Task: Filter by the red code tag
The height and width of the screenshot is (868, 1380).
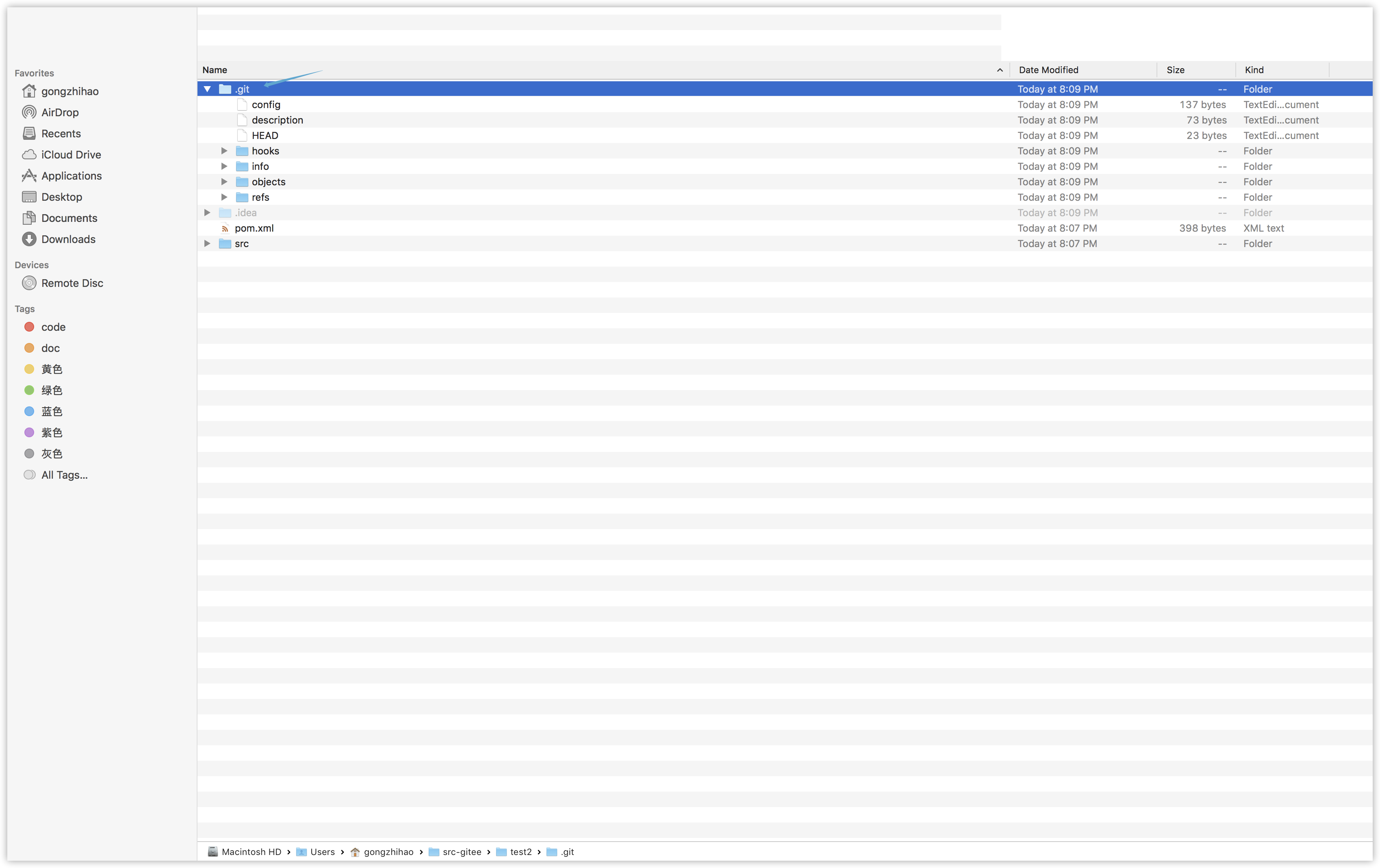Action: click(x=53, y=327)
